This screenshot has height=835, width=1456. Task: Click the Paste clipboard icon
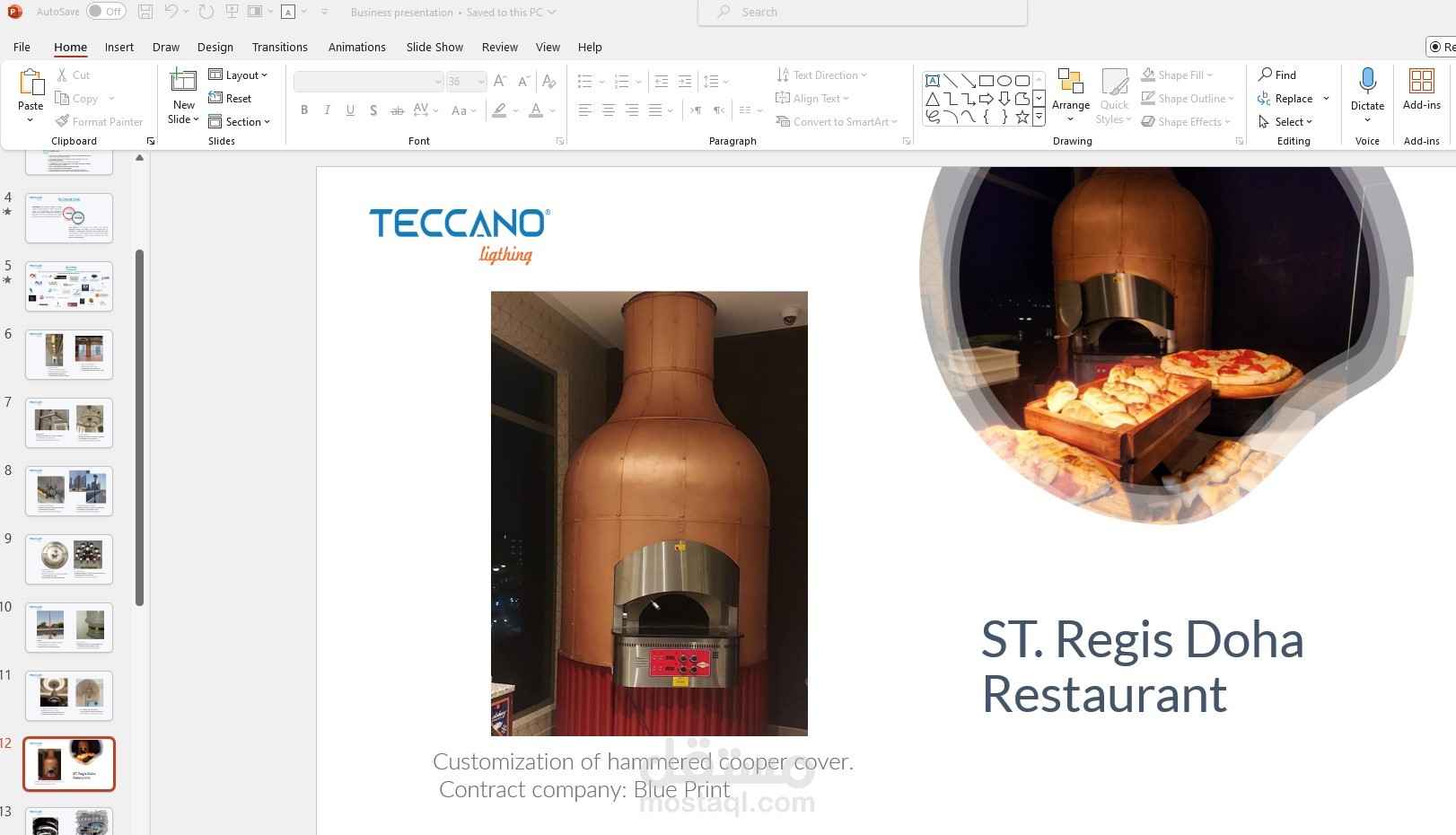click(31, 83)
